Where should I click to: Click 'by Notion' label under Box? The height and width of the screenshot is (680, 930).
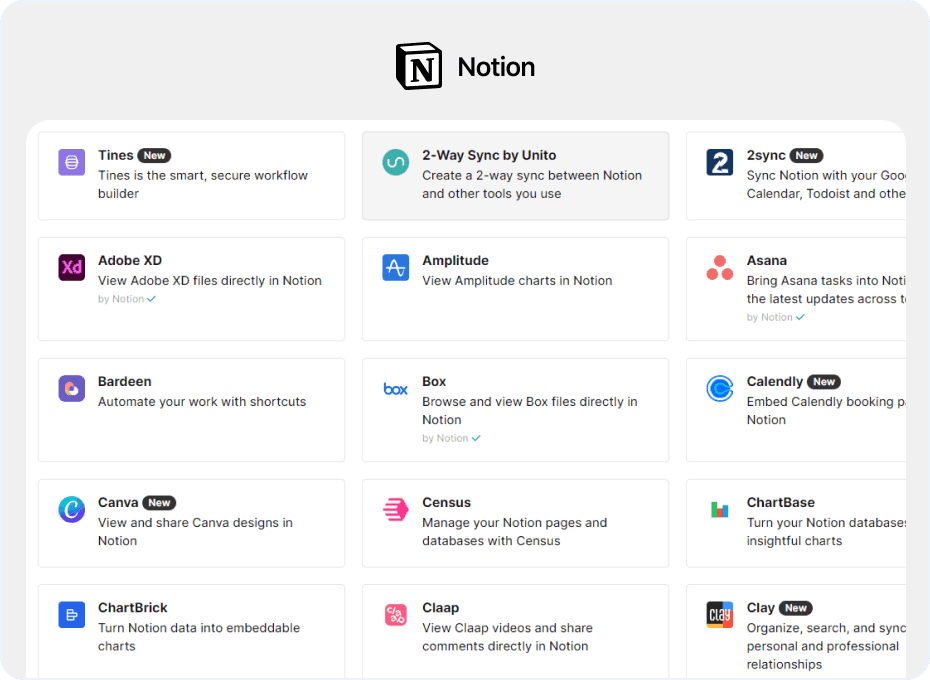pos(445,438)
